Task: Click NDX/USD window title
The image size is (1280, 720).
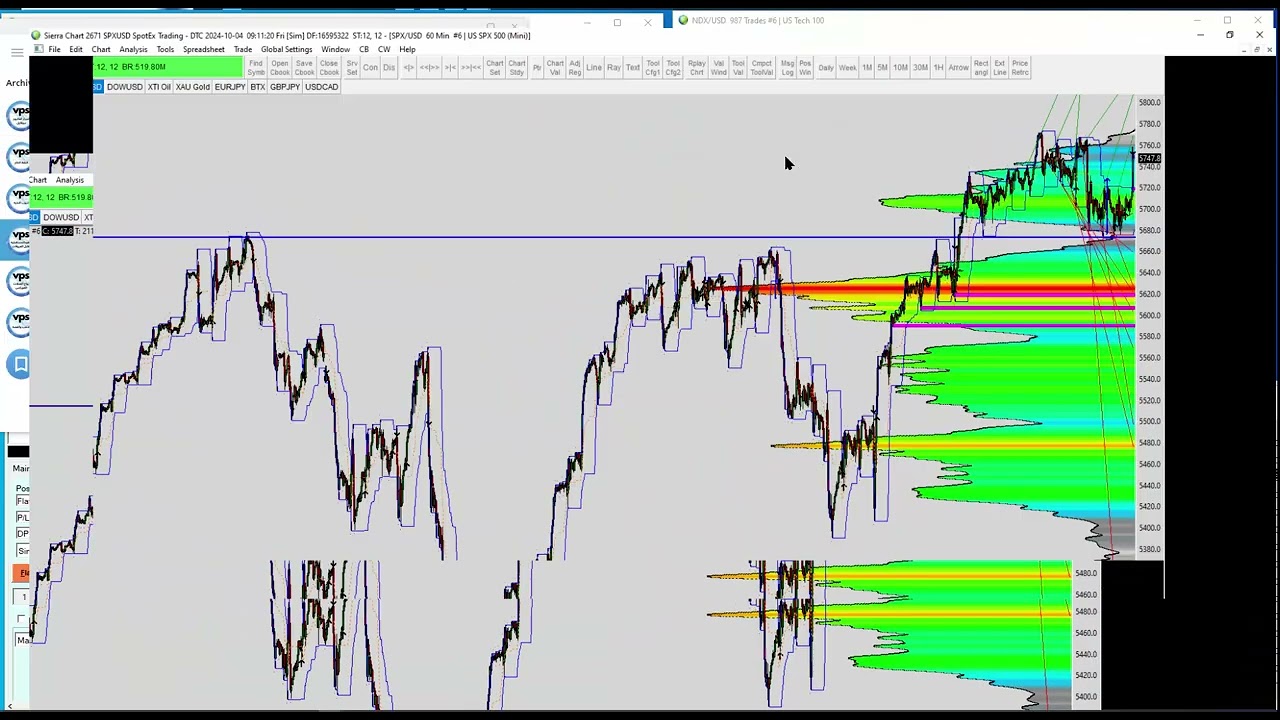Action: point(758,20)
